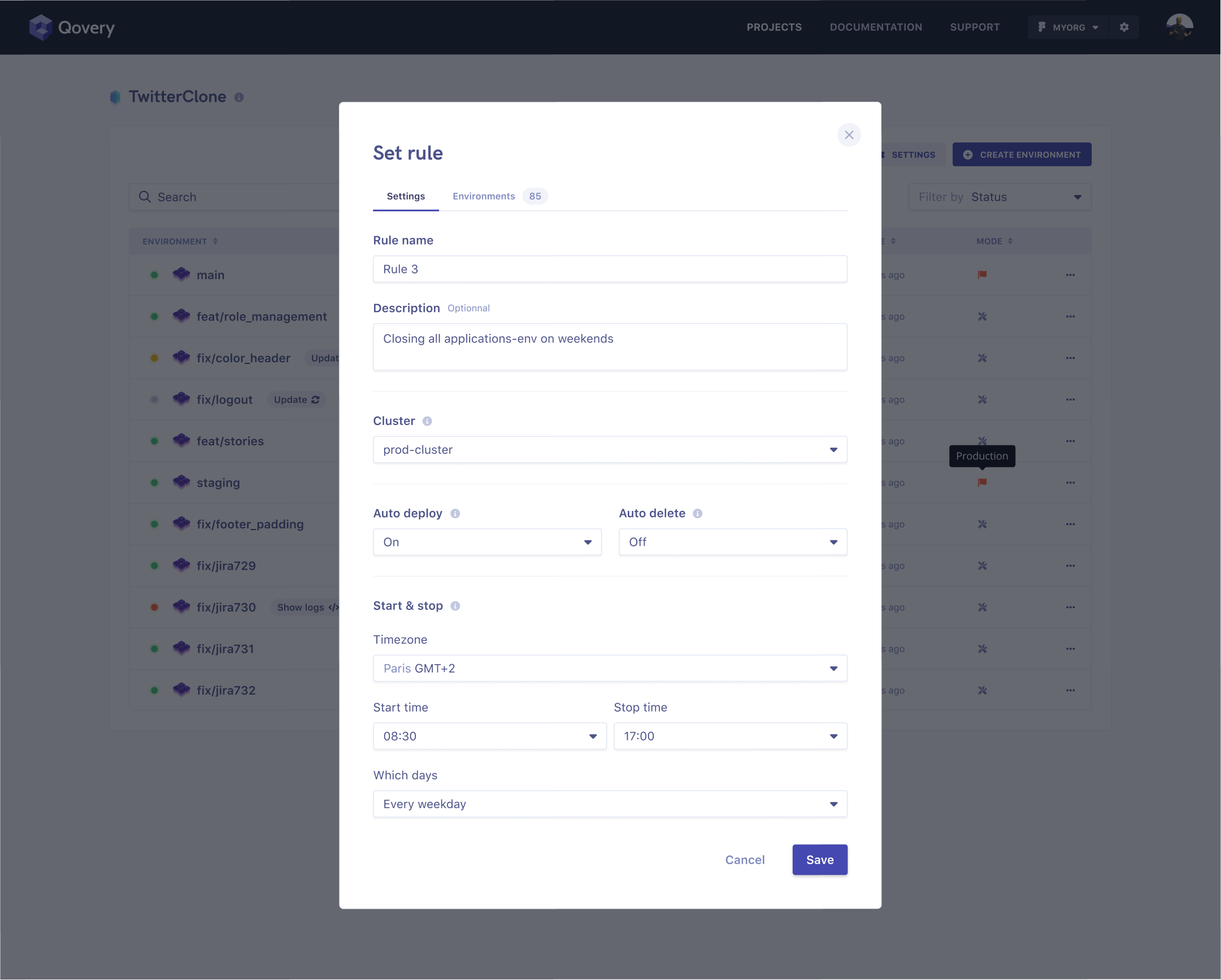This screenshot has height=980, width=1221.
Task: Click the Rule name input field
Action: [609, 268]
